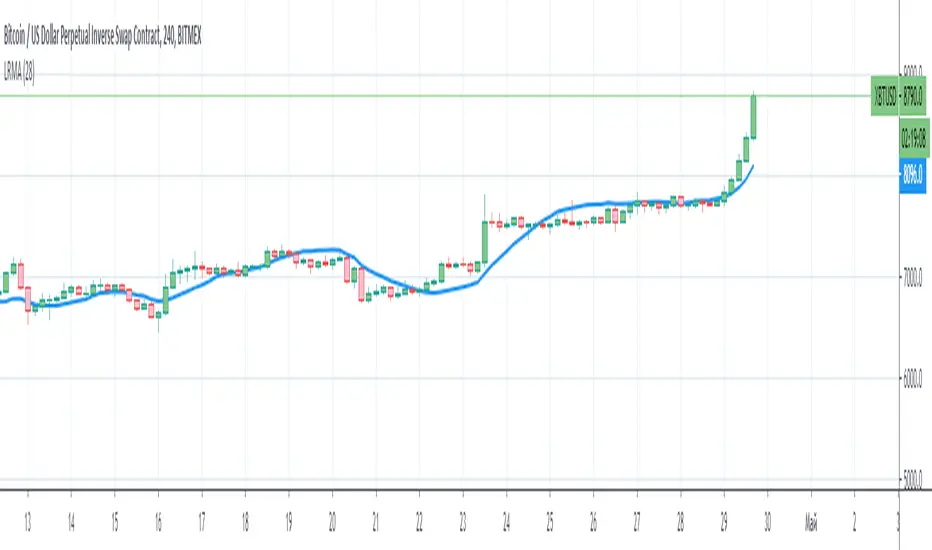Click date 13 on the time axis
This screenshot has width=932, height=550.
27,522
